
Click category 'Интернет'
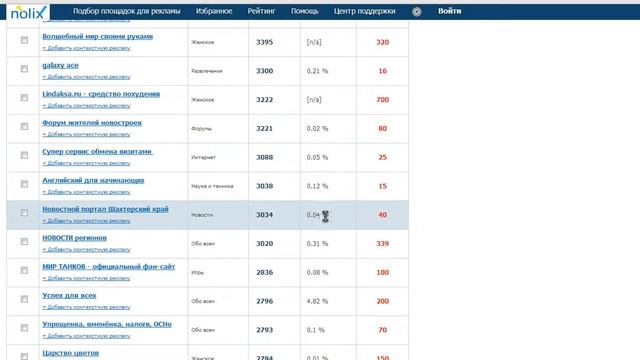point(203,157)
